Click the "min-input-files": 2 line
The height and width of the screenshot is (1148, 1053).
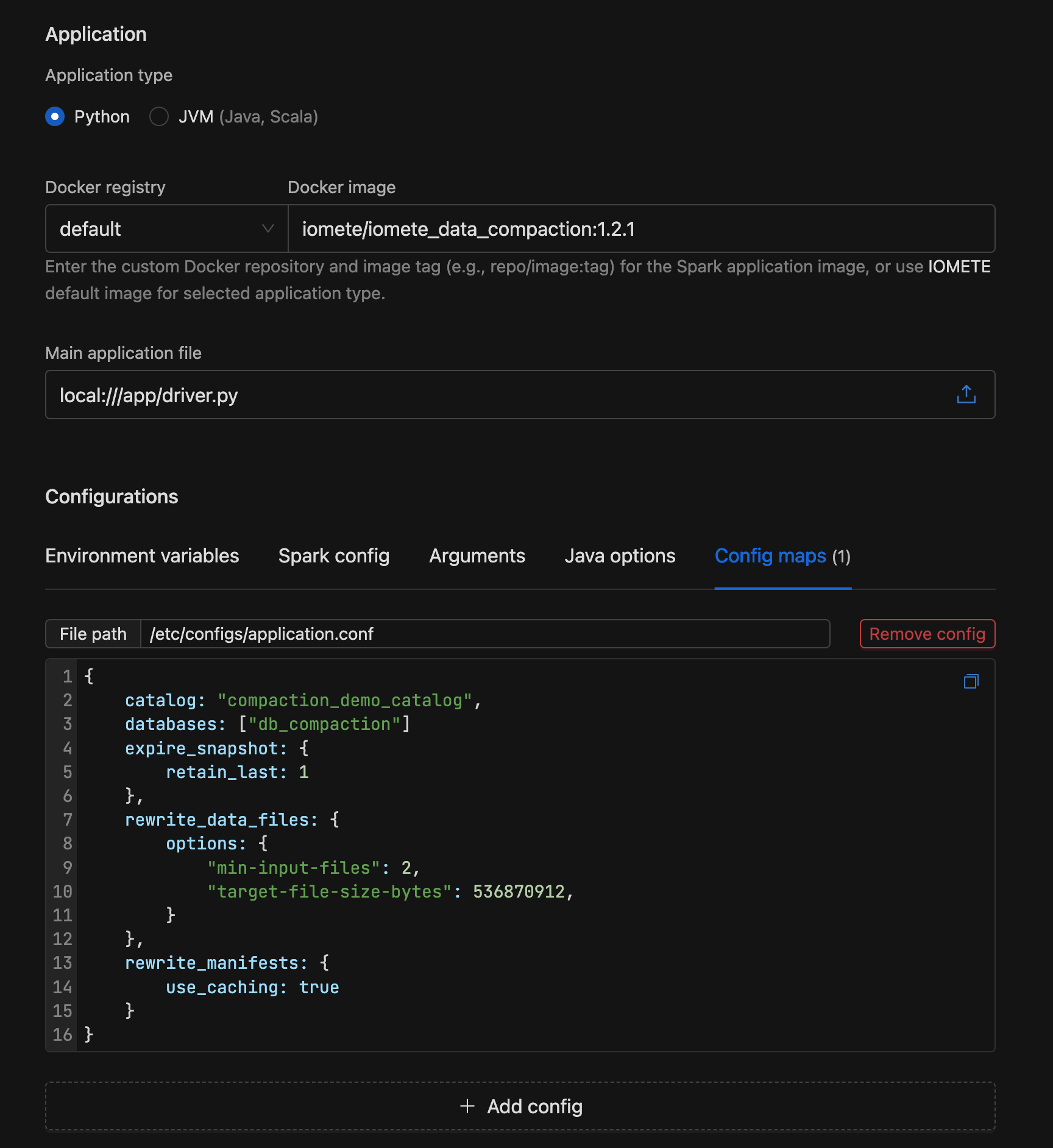[x=313, y=868]
